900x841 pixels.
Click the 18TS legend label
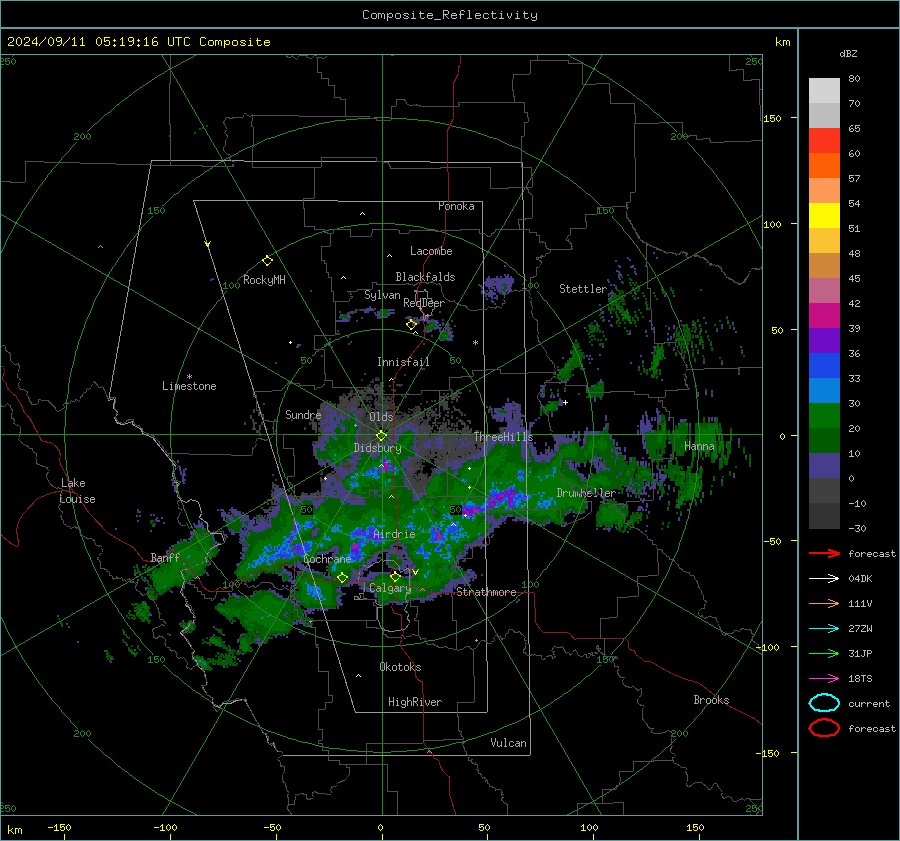860,679
